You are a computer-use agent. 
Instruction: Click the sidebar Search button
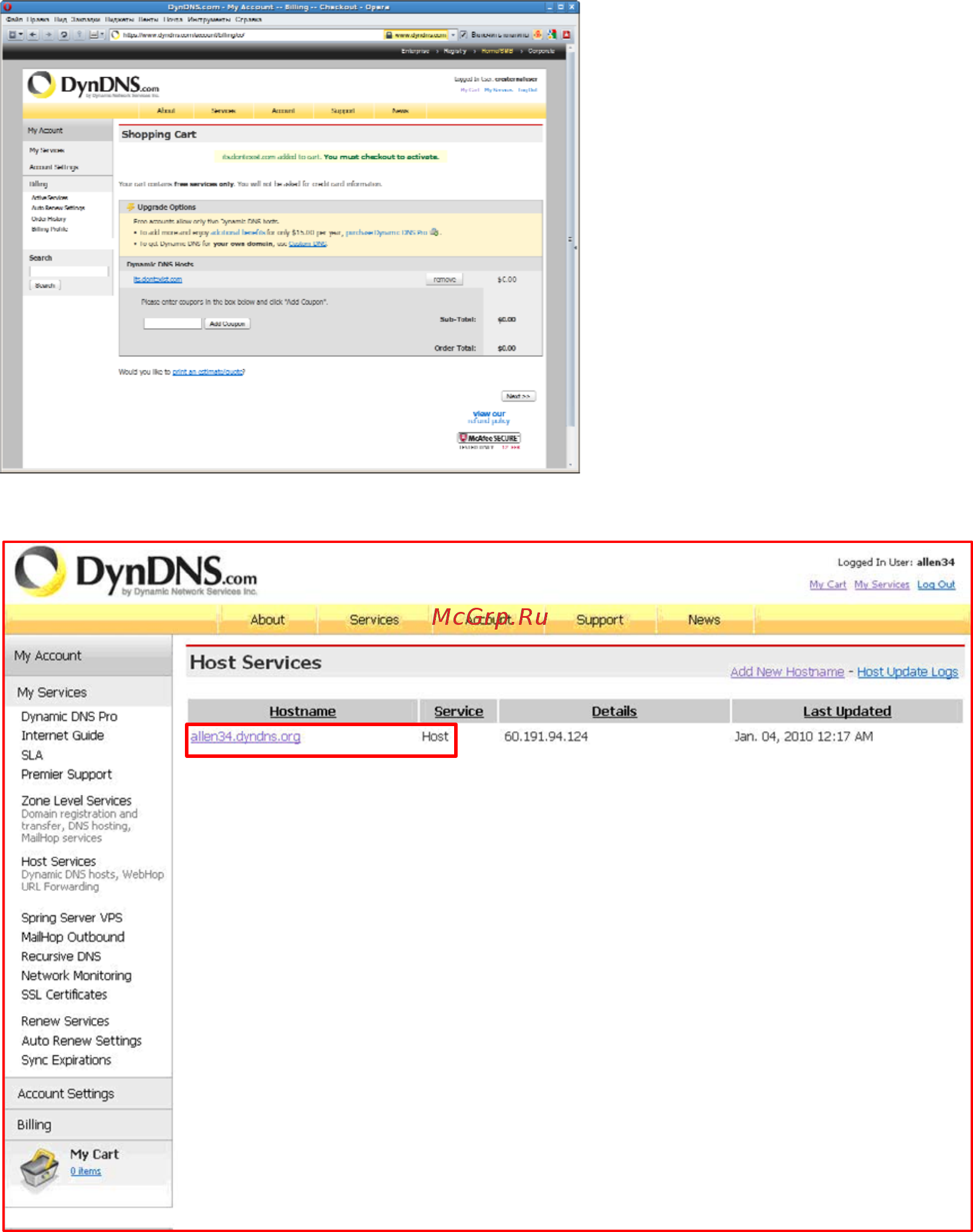tap(45, 286)
